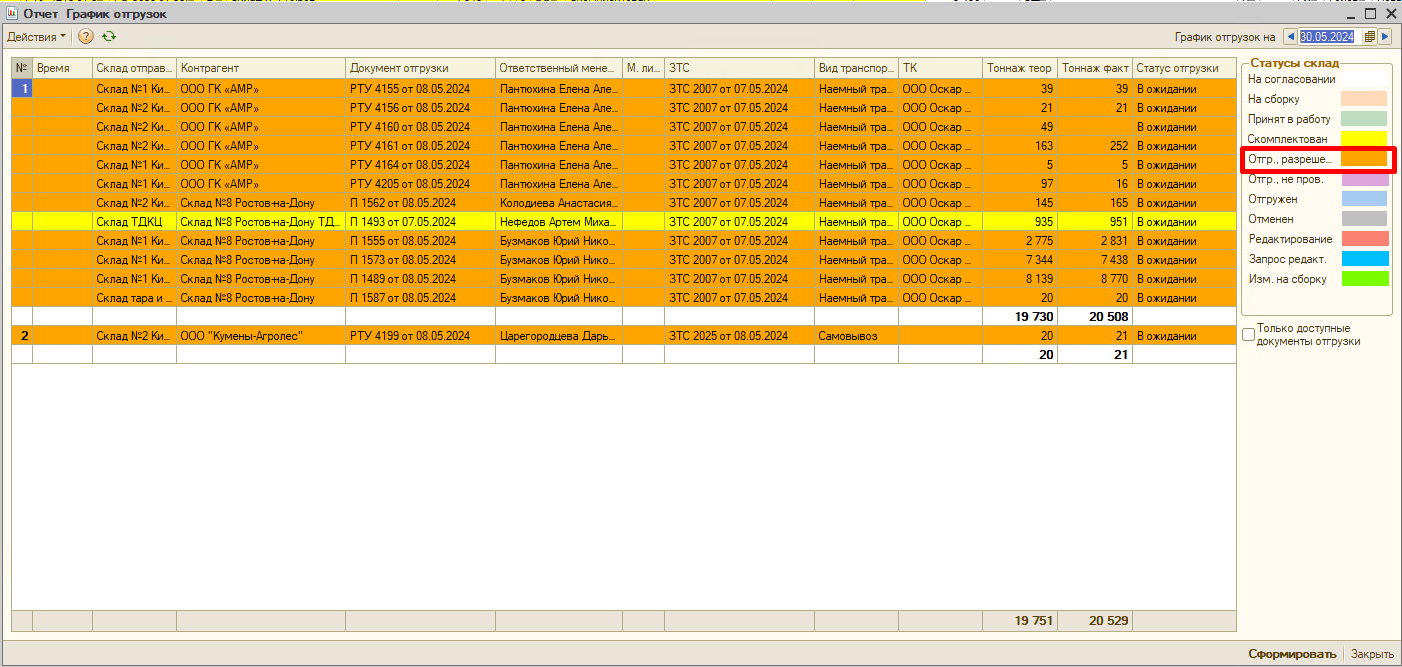Select document П 1555 от 08.05.2024
The image size is (1402, 667).
click(x=421, y=241)
